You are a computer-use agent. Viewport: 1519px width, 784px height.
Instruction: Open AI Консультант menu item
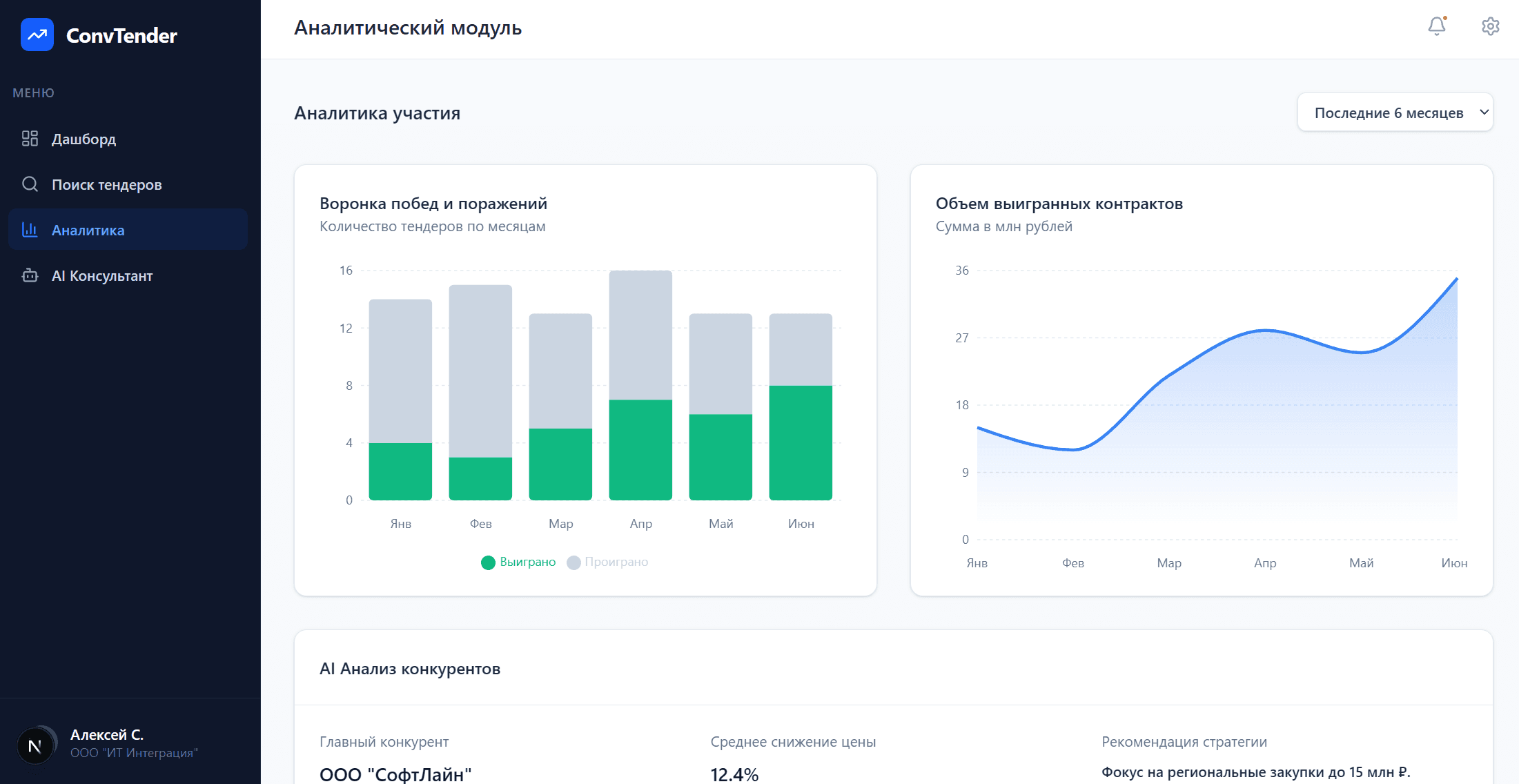[x=102, y=275]
